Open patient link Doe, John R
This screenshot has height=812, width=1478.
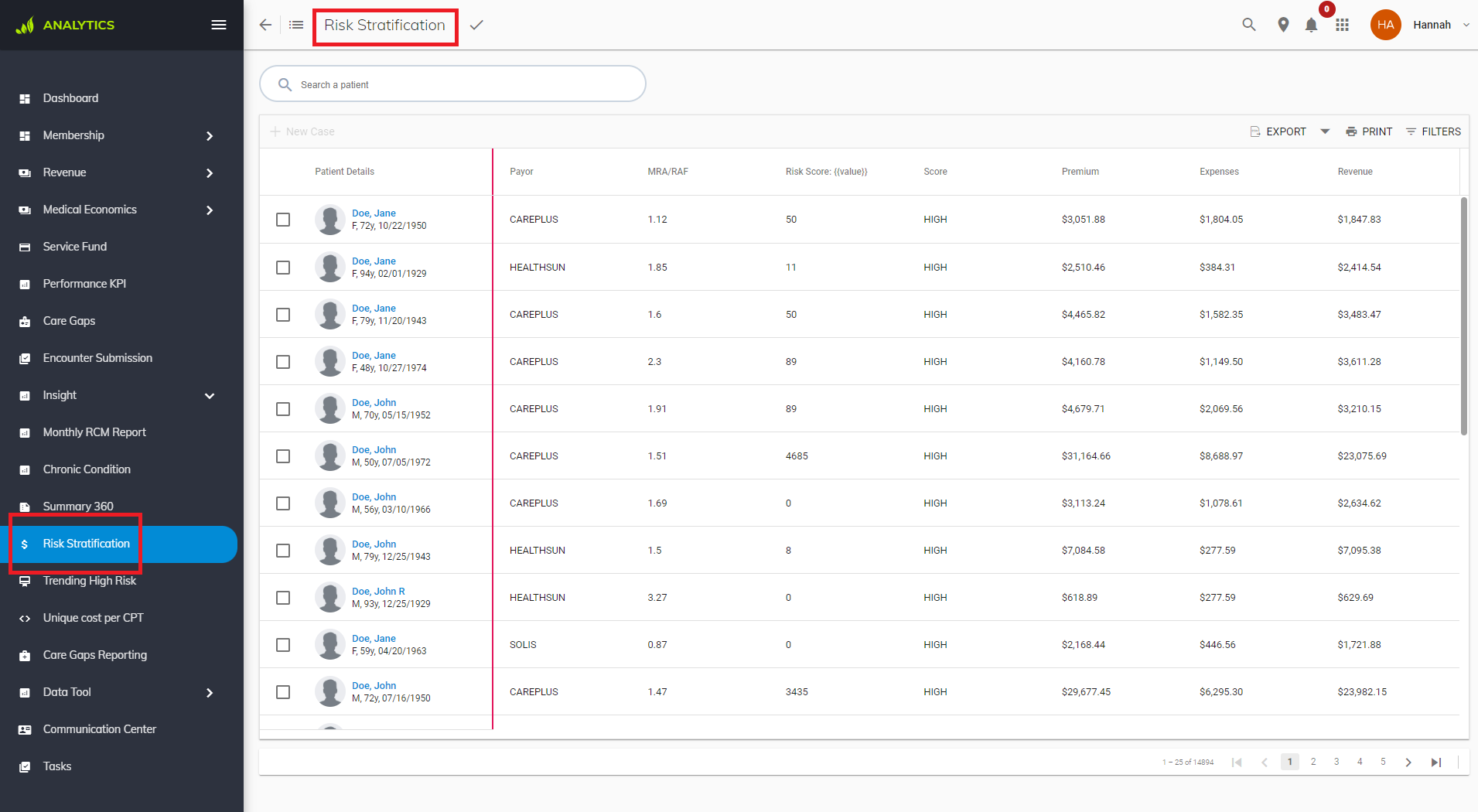click(378, 592)
